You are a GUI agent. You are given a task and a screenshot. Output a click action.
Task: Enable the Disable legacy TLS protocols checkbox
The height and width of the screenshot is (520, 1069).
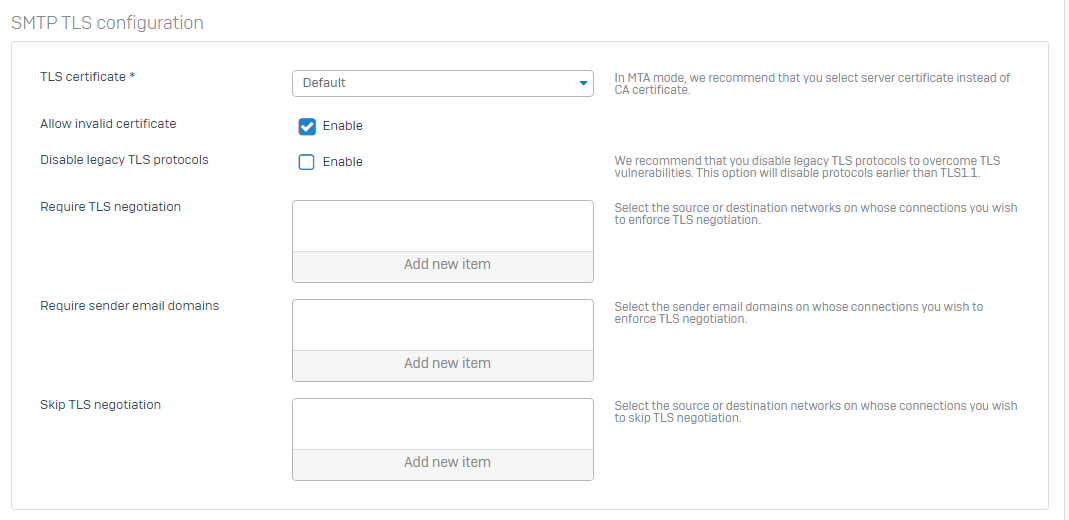point(307,162)
